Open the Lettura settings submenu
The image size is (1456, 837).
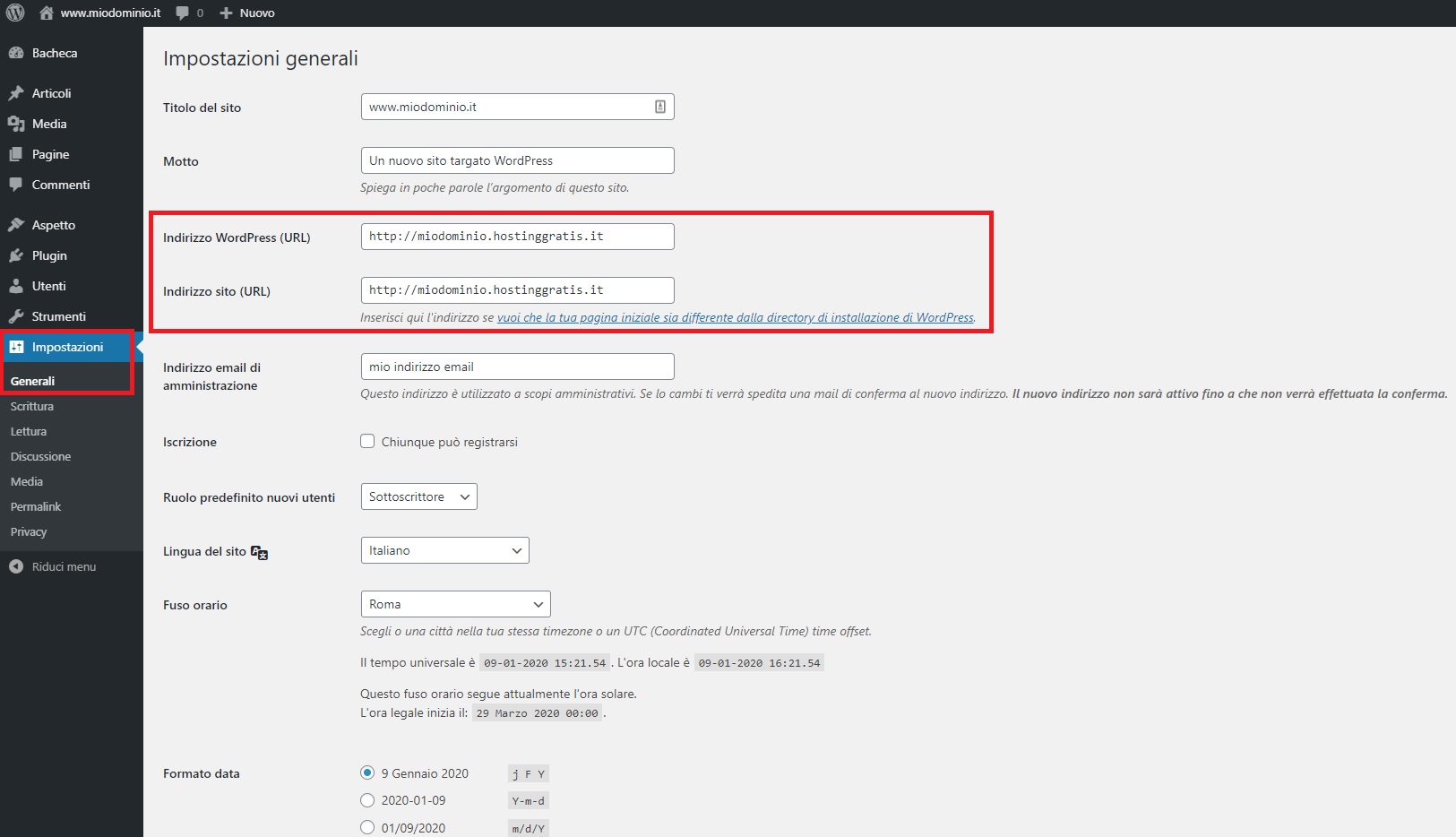pos(29,431)
